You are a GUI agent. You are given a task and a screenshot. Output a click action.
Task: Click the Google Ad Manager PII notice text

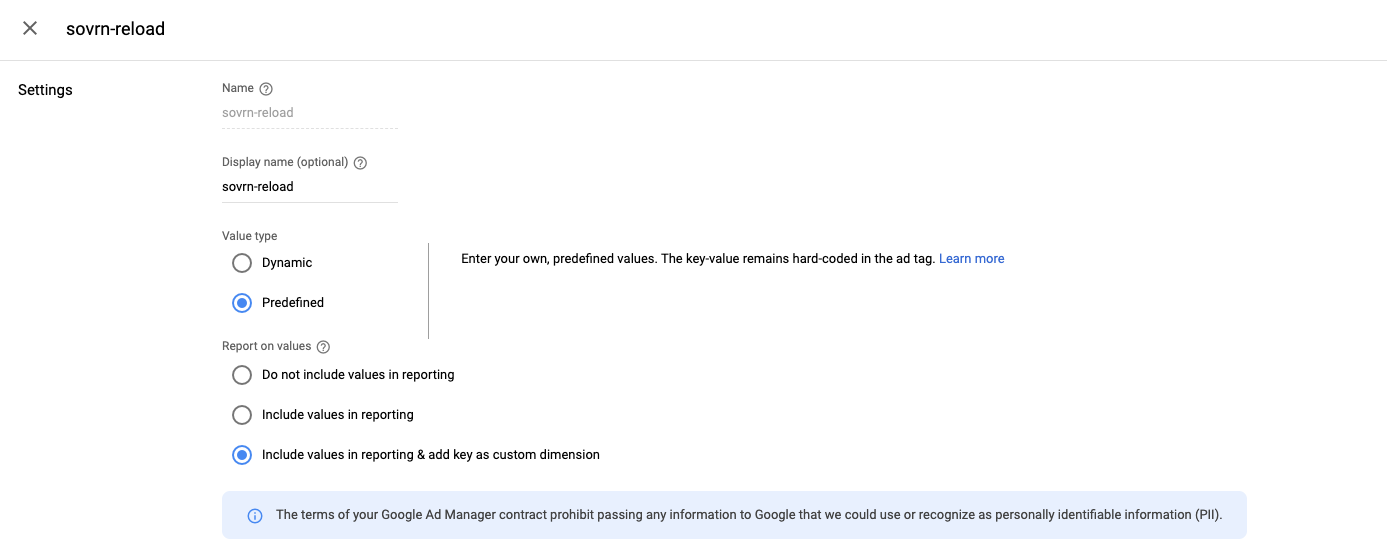pos(748,515)
